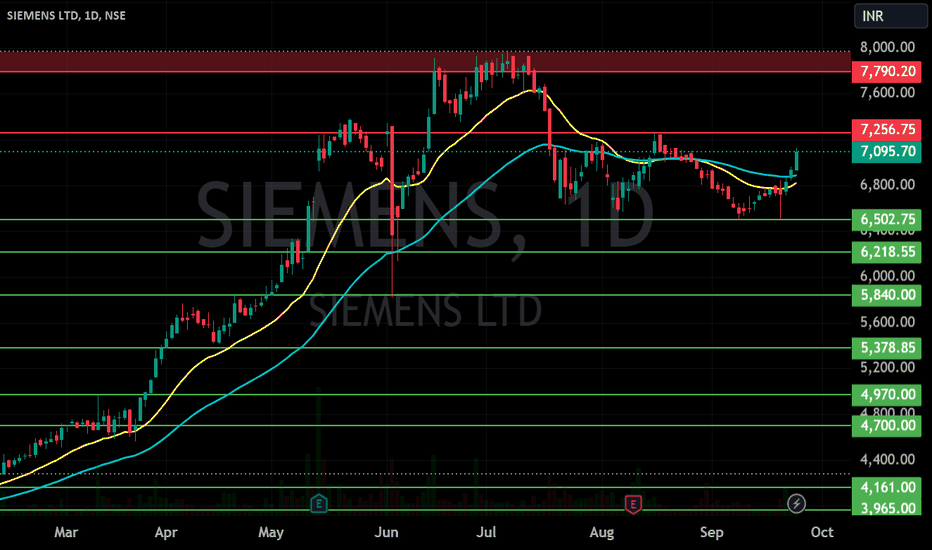Select the 5,378.85 support level label
This screenshot has height=550, width=932.
click(887, 348)
